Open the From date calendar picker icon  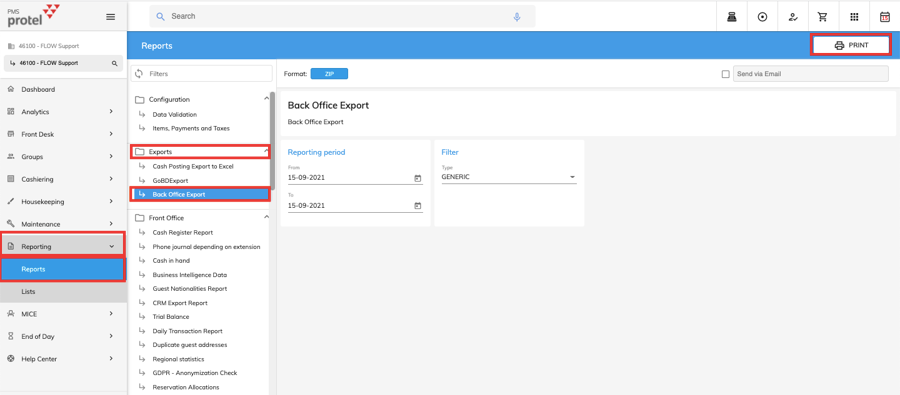(x=417, y=178)
